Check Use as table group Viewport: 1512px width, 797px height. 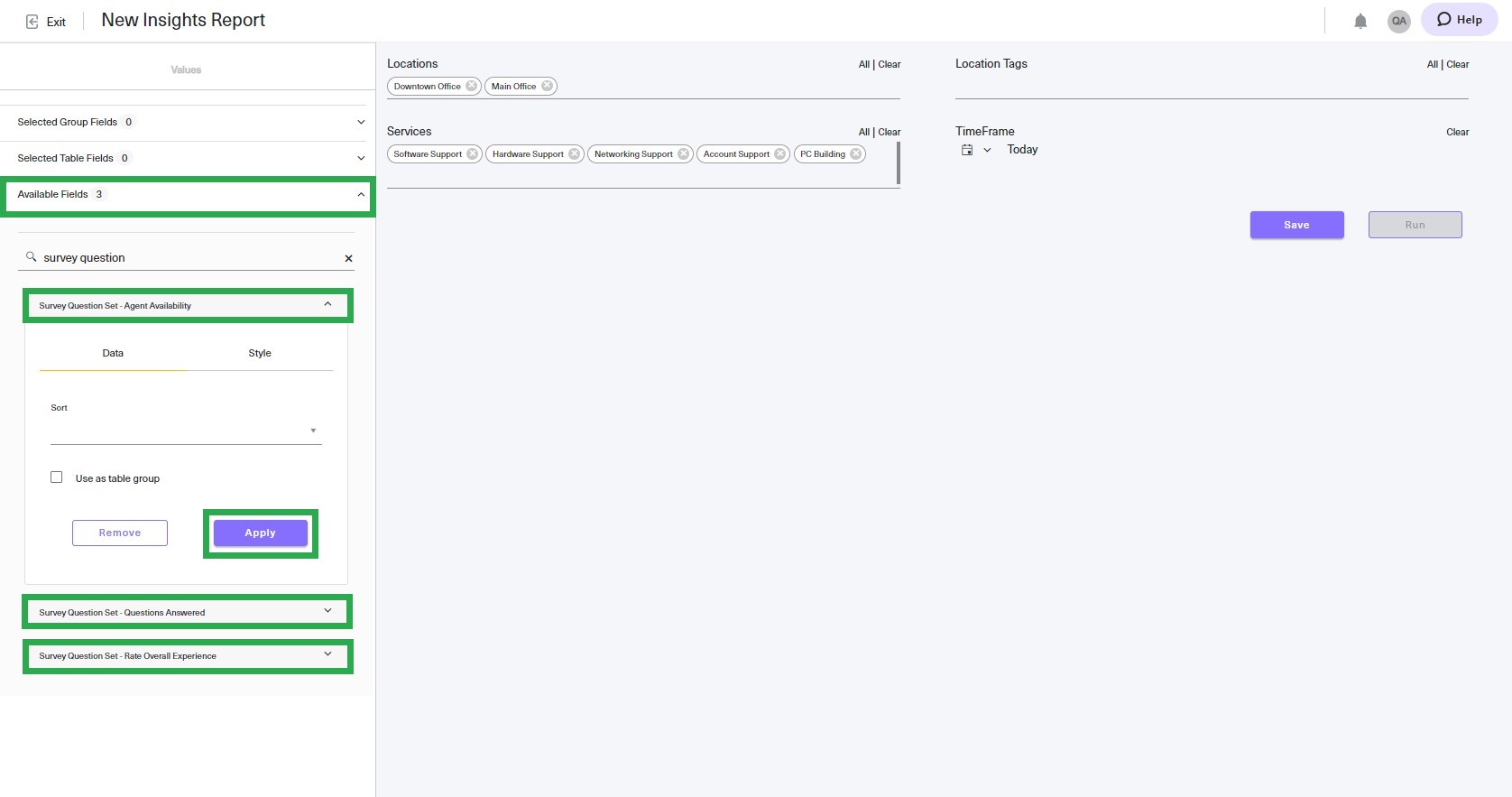56,477
